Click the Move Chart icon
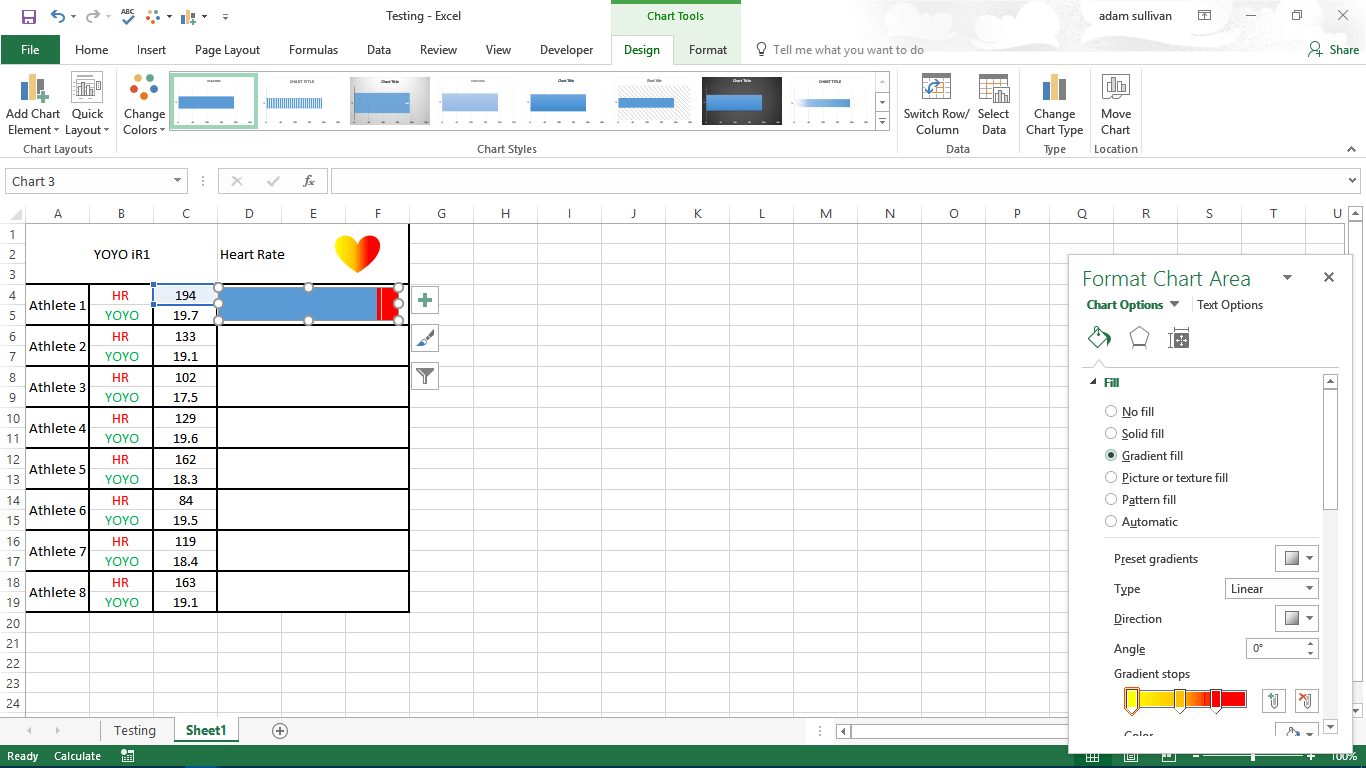 (1115, 90)
